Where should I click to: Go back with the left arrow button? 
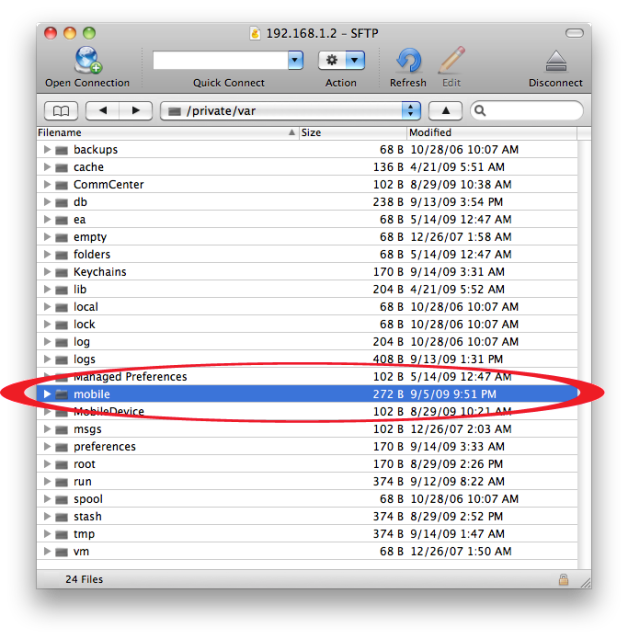[103, 111]
